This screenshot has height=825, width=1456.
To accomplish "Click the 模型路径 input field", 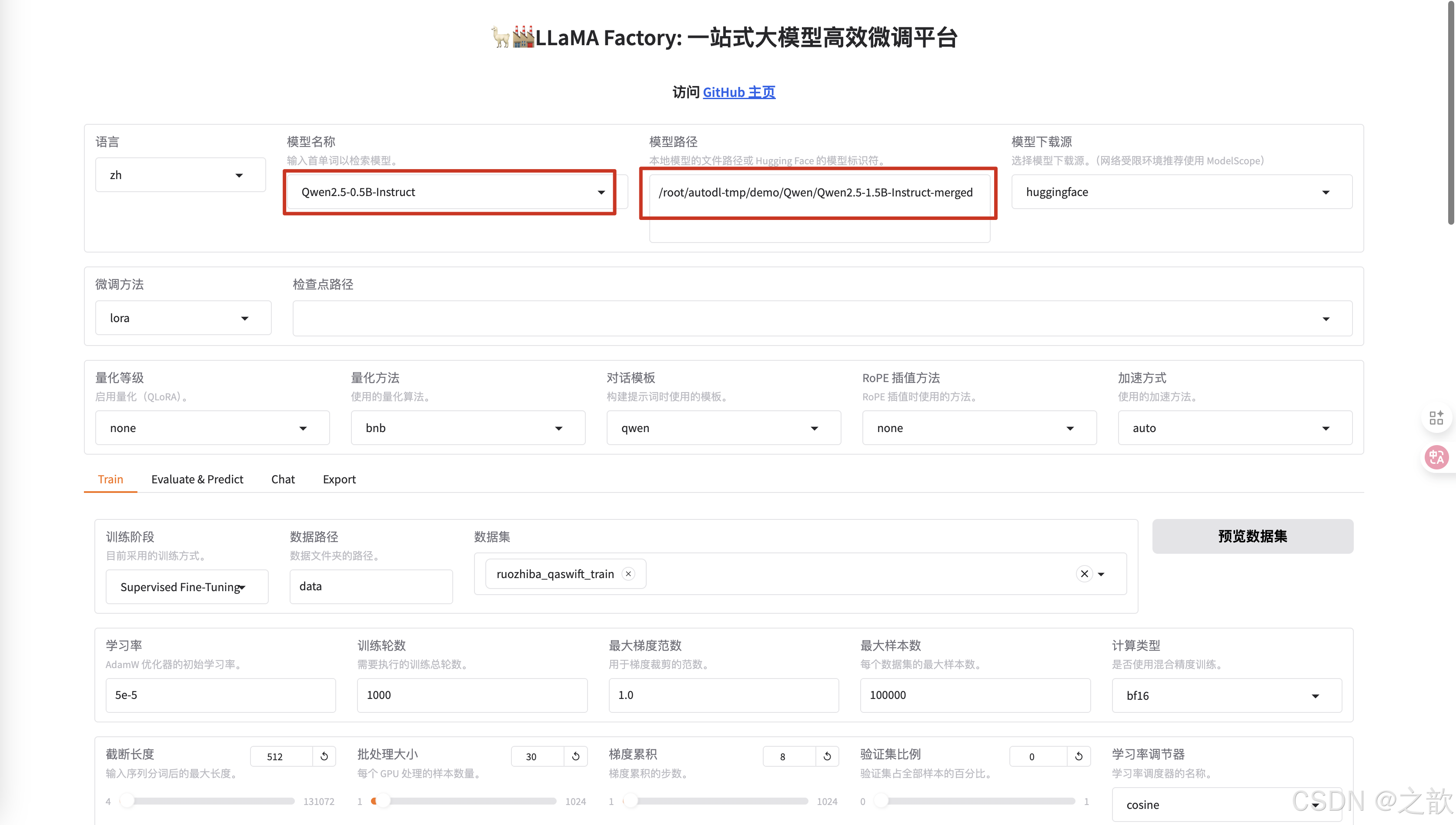I will pyautogui.click(x=819, y=209).
